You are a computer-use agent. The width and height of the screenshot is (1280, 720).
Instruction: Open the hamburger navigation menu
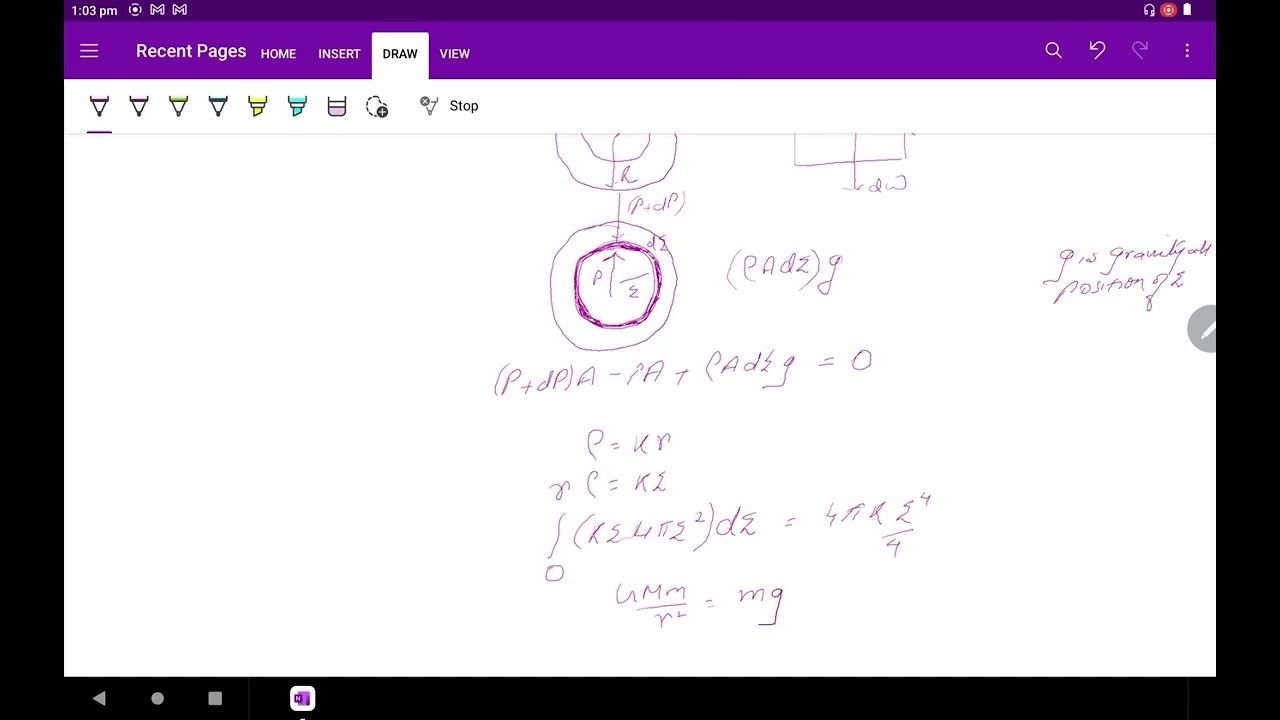(89, 51)
